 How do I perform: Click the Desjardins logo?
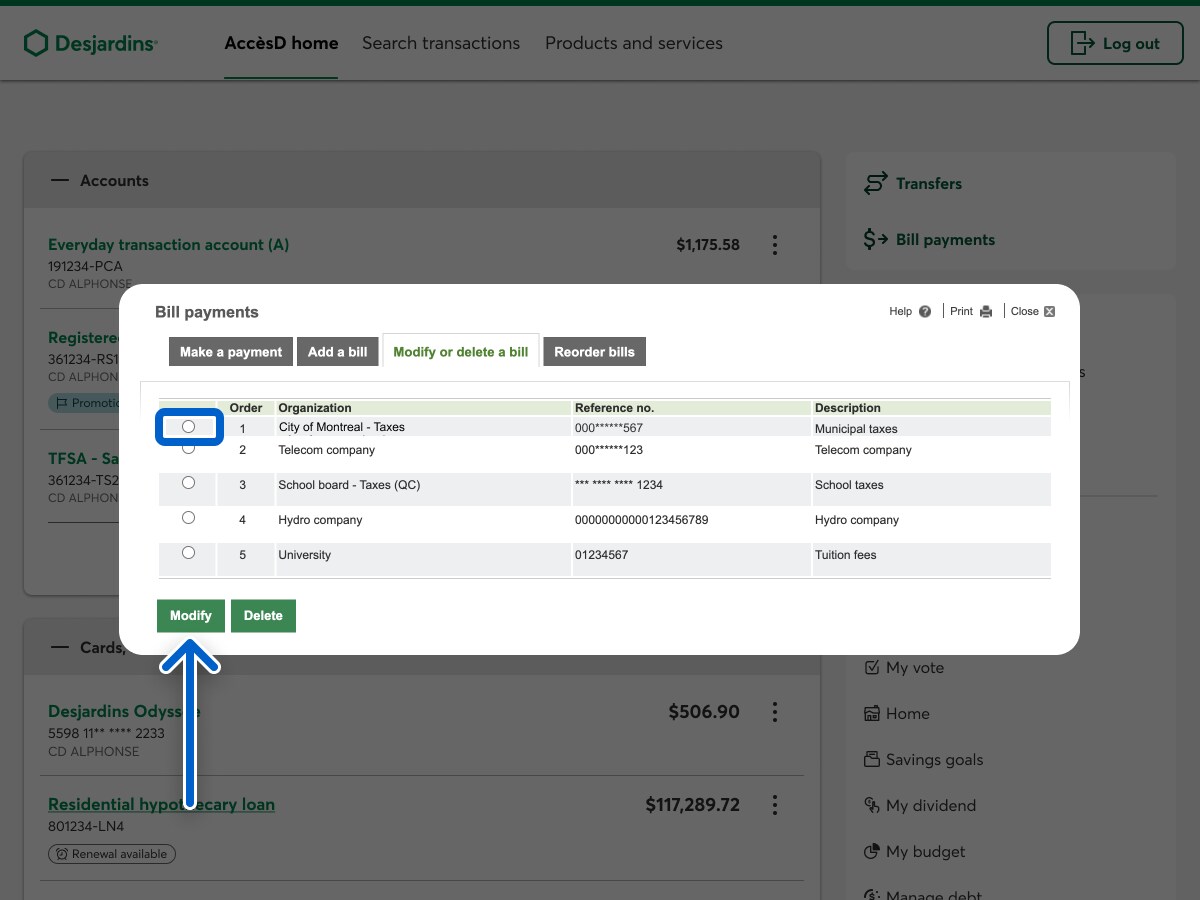(91, 43)
